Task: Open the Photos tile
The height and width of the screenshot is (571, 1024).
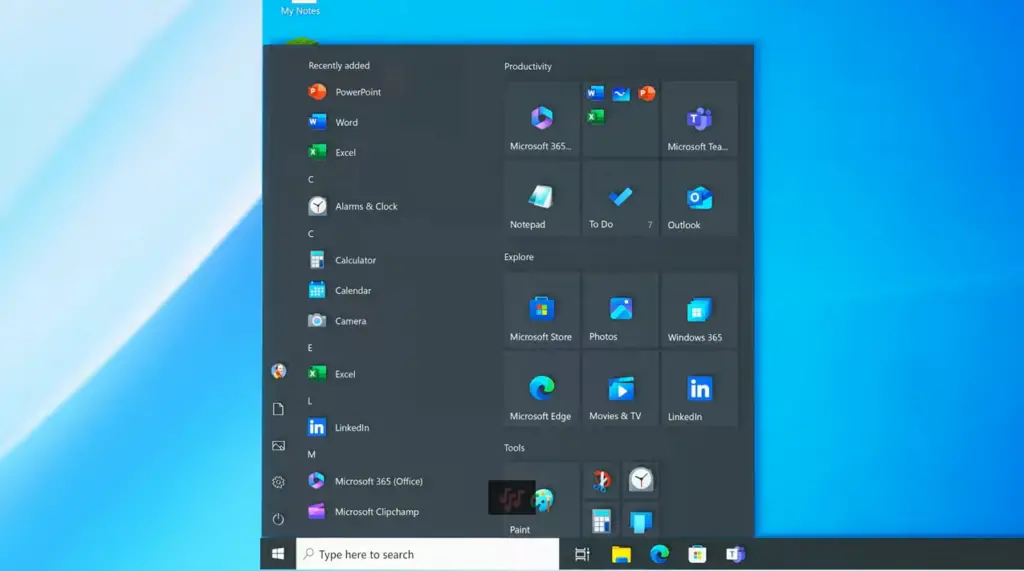Action: [620, 310]
